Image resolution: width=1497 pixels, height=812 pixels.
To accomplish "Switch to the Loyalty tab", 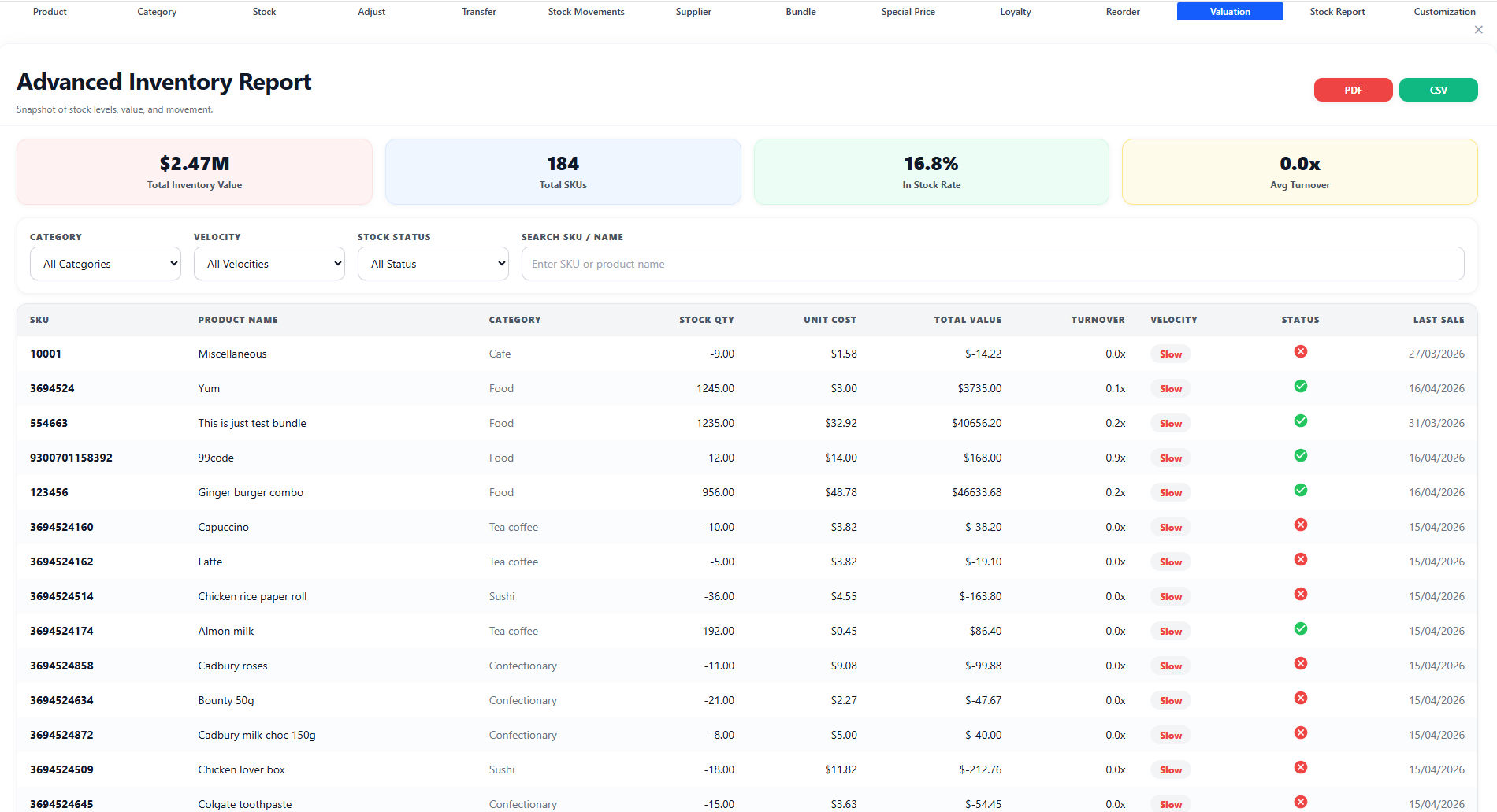I will coord(1016,12).
